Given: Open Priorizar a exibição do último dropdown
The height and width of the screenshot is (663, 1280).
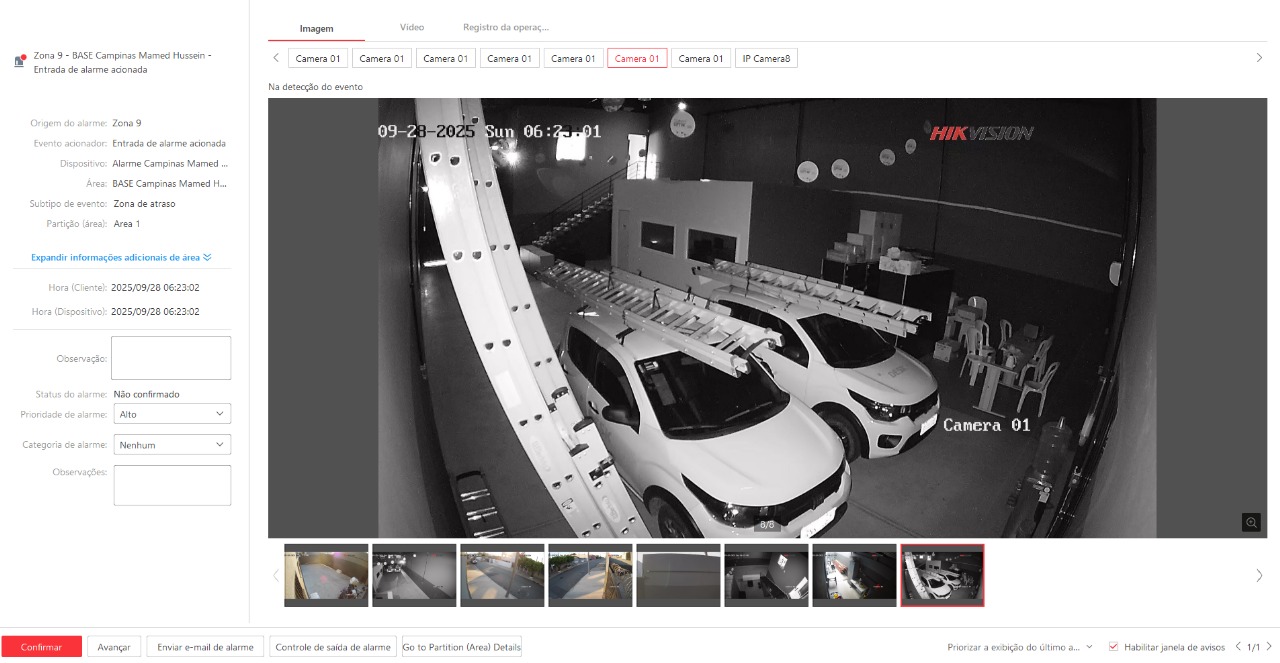Looking at the screenshot, I should pyautogui.click(x=1020, y=647).
